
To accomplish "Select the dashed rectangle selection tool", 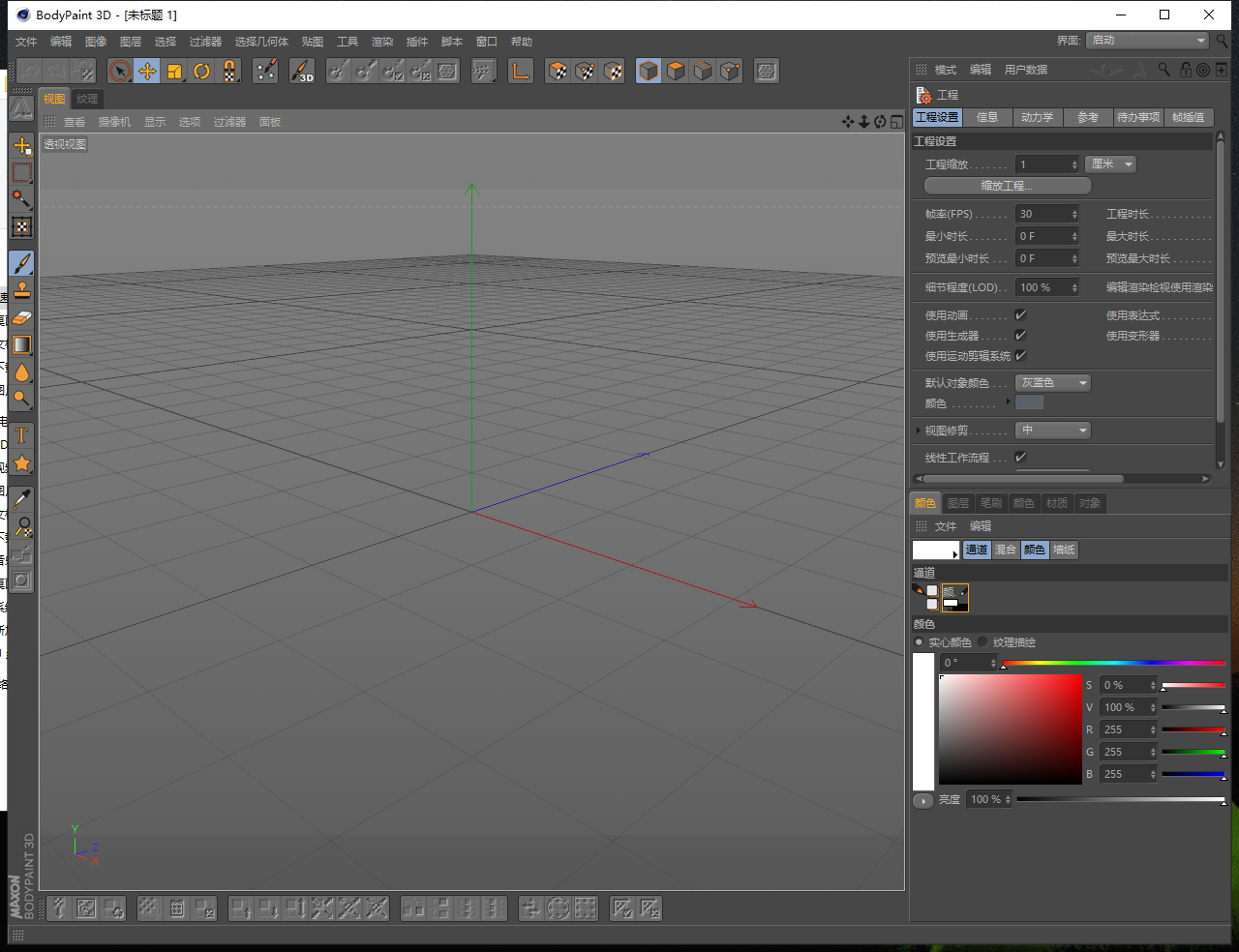I will point(22,172).
